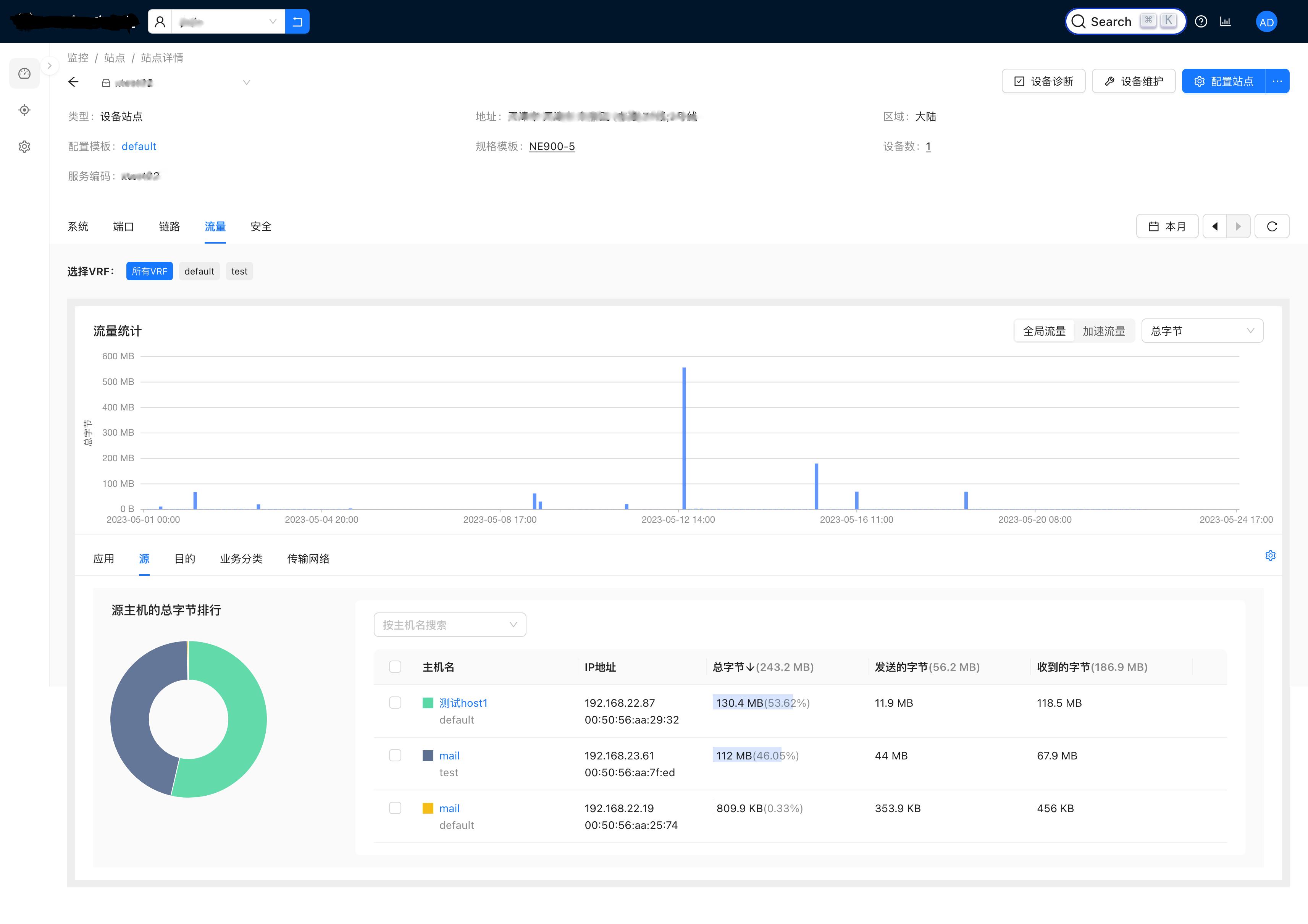This screenshot has height=924, width=1308.
Task: Check the mail 192.168.22.19 row checkbox
Action: coord(395,808)
